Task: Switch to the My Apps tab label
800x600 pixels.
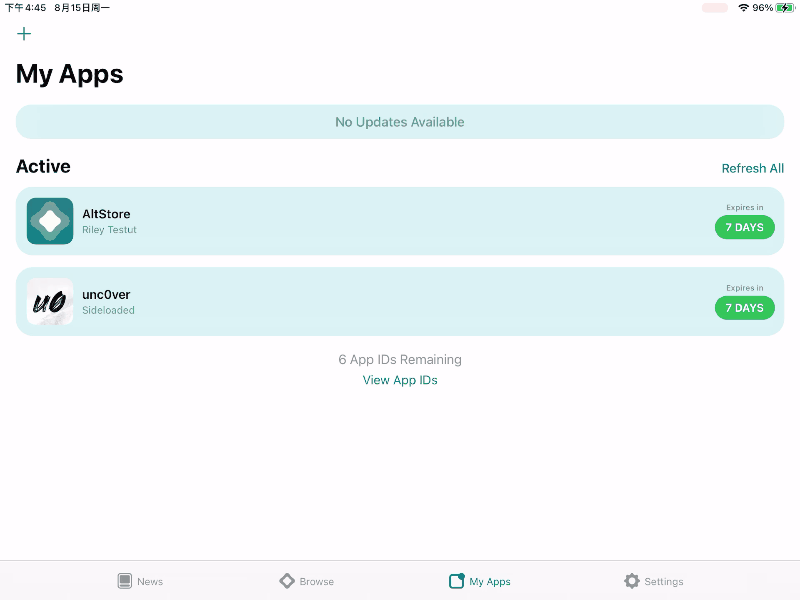Action: click(x=490, y=582)
